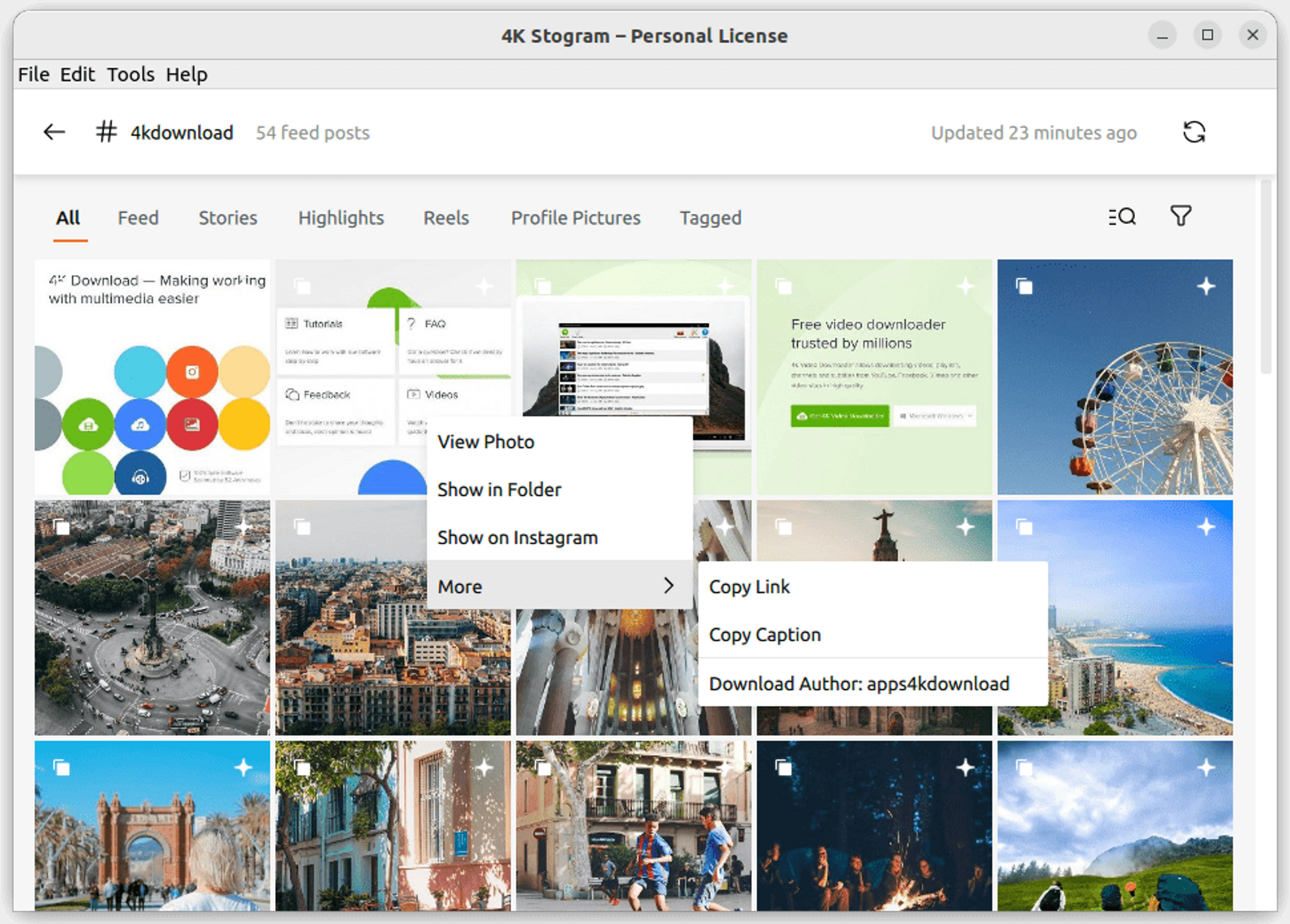Select Copy Caption in submenu
The width and height of the screenshot is (1290, 924).
point(872,634)
